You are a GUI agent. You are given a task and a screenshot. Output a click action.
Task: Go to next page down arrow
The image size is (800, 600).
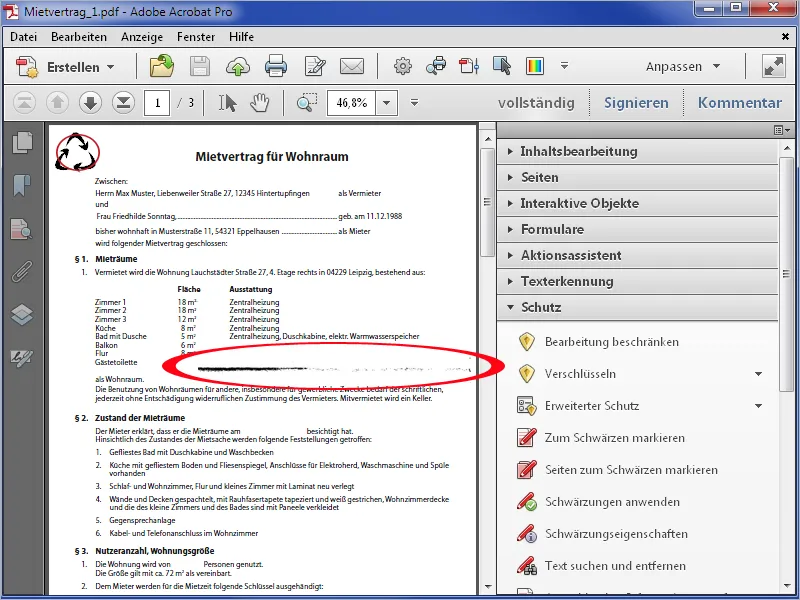90,103
